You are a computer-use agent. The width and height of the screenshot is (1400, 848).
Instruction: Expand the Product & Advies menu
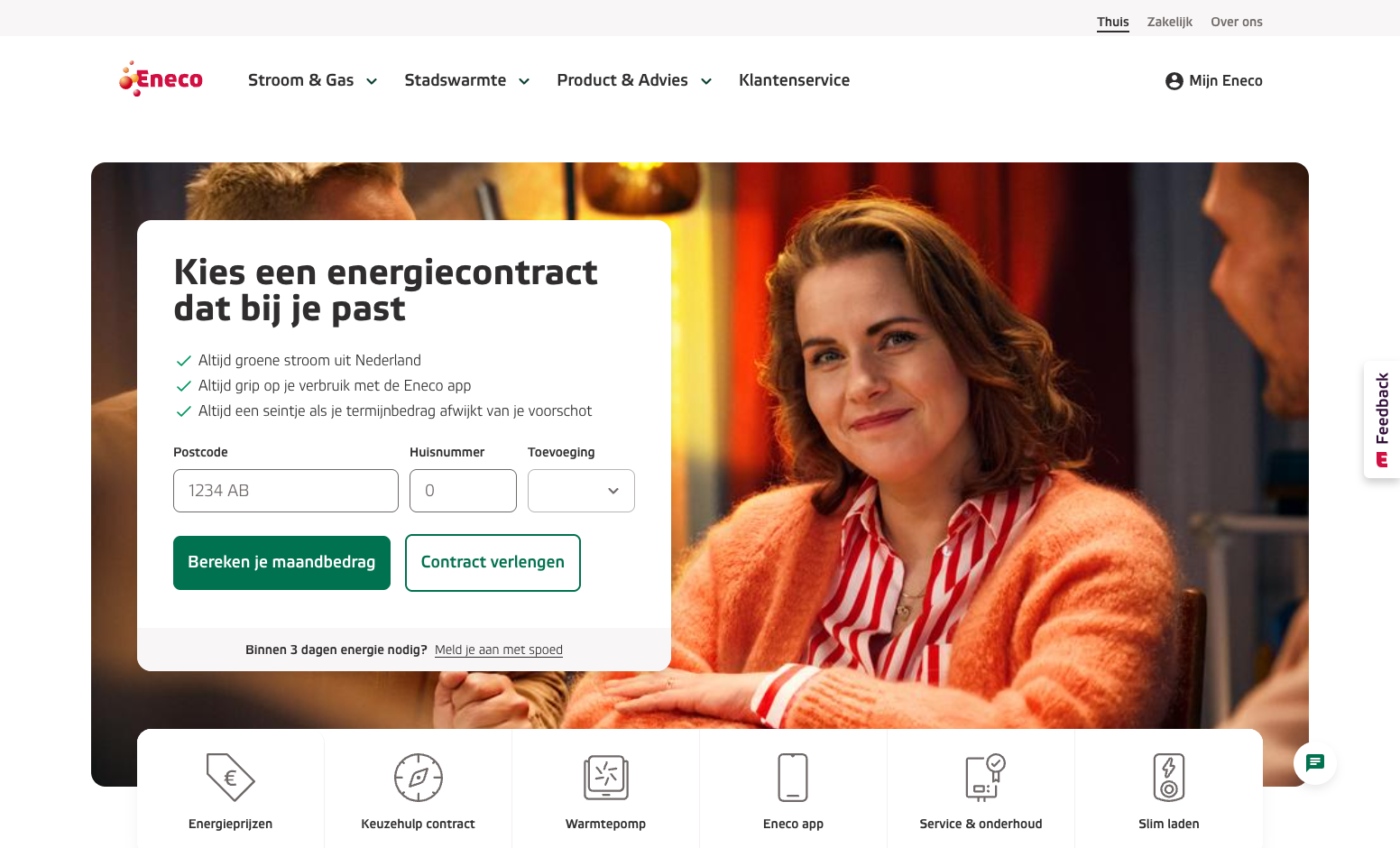pyautogui.click(x=634, y=80)
